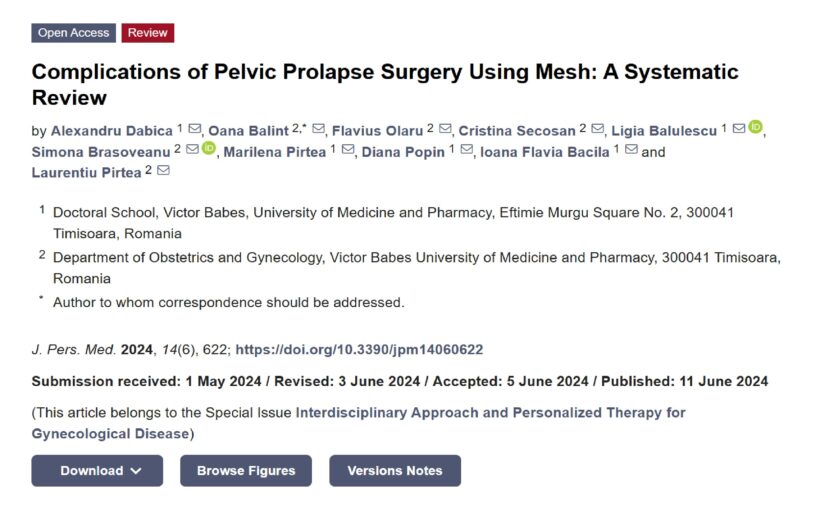Click the envelope icon next to Cristina Secosan

(597, 129)
